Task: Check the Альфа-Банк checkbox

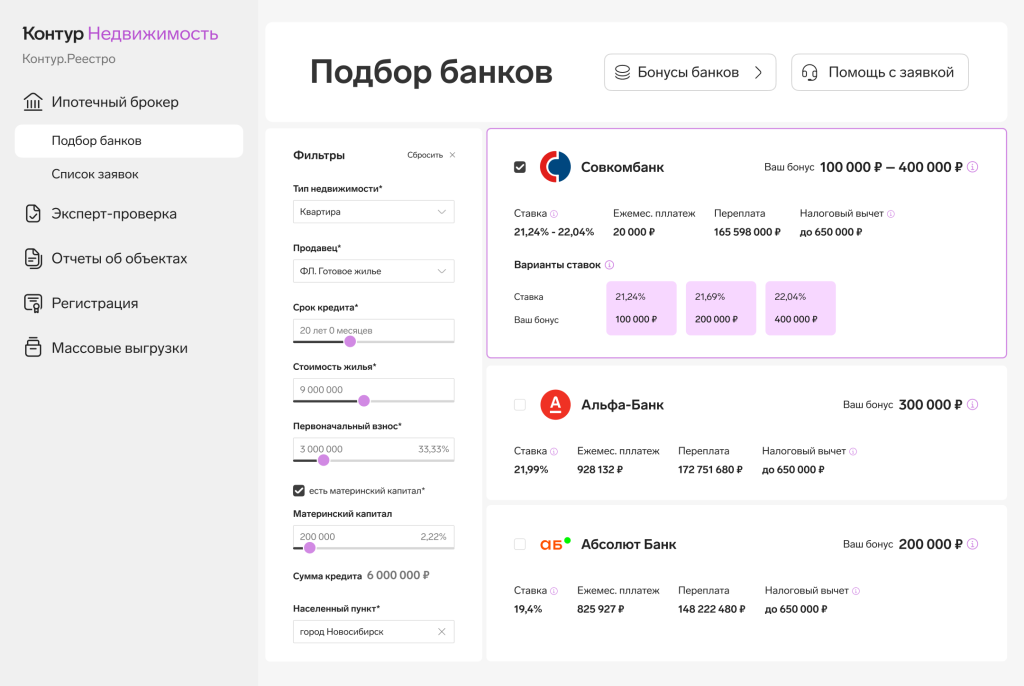Action: tap(520, 405)
